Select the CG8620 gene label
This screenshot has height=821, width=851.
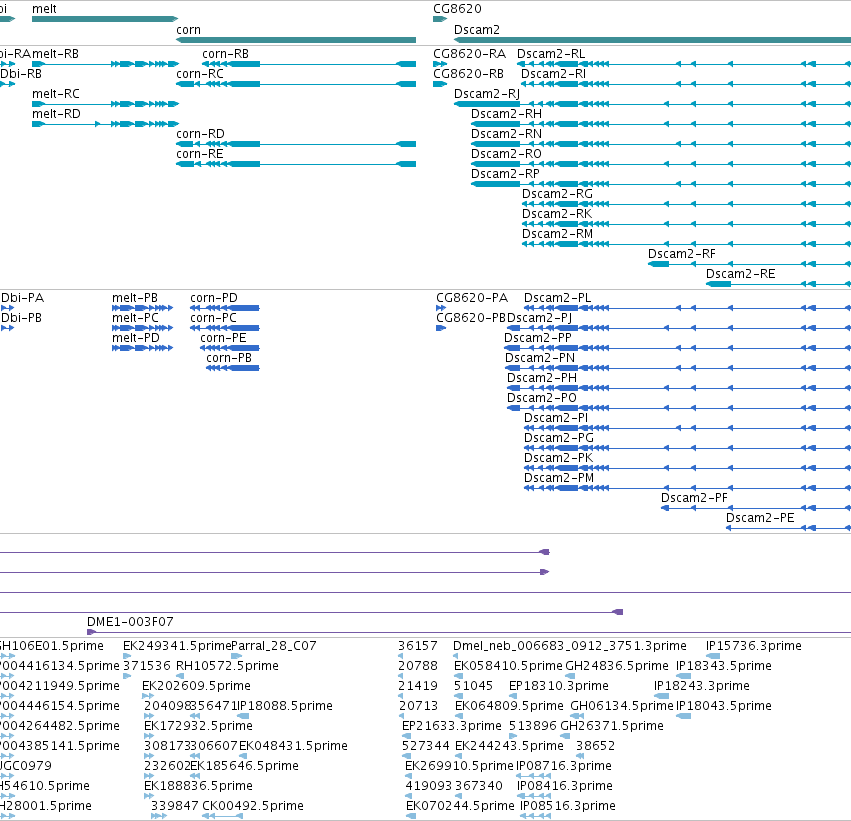click(x=457, y=9)
